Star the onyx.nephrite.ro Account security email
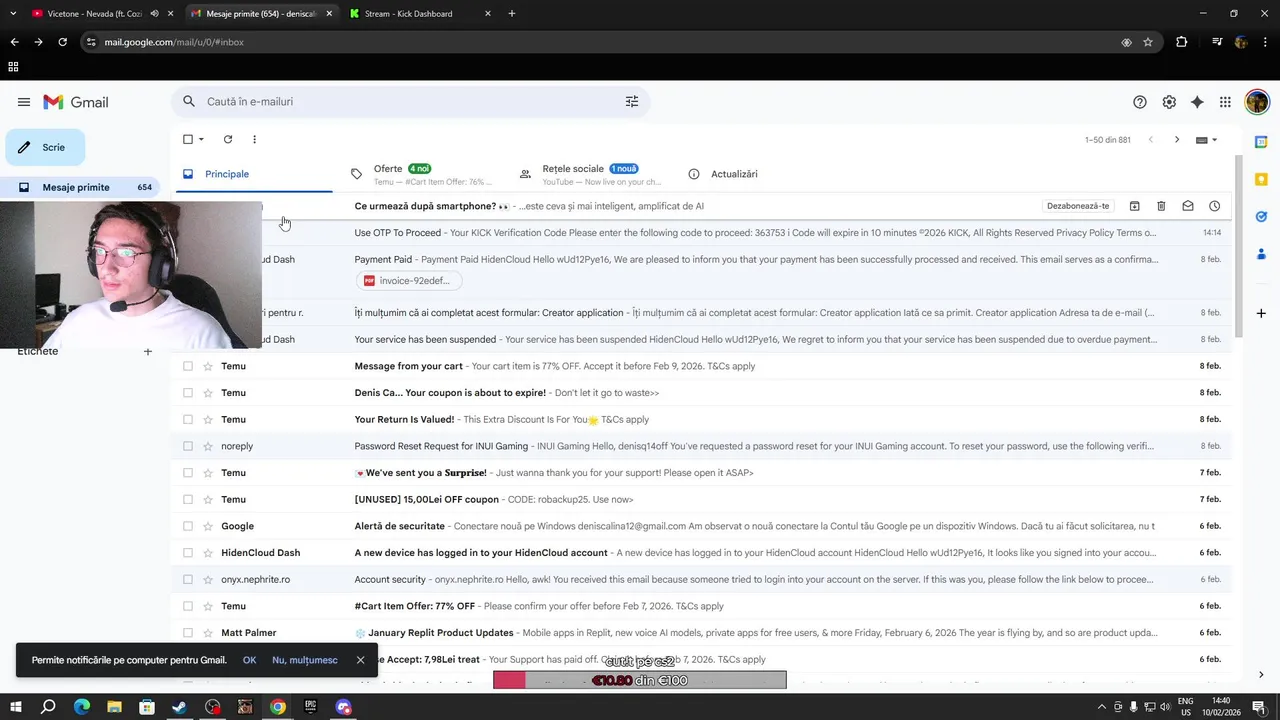1280x720 pixels. tap(208, 579)
